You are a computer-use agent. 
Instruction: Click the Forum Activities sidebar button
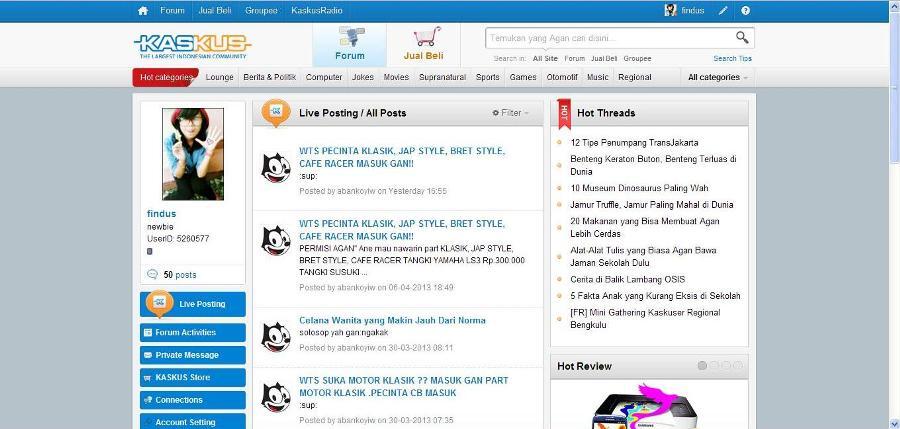pos(193,333)
